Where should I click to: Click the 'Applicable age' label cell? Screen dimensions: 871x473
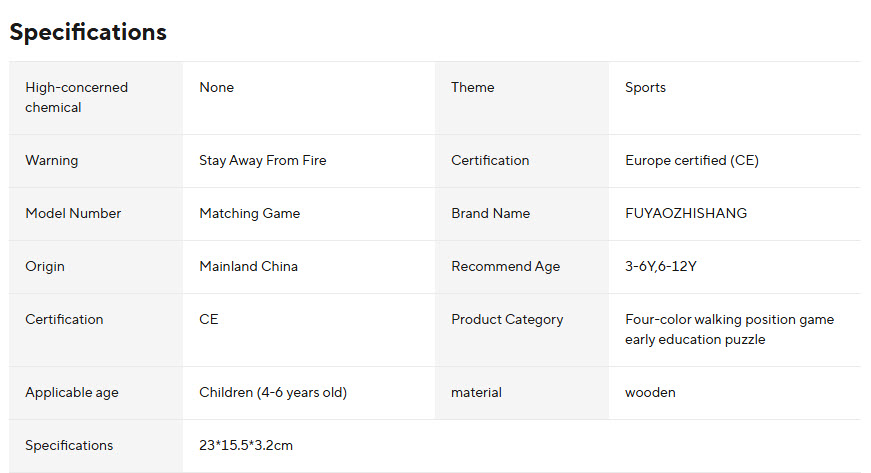point(72,392)
